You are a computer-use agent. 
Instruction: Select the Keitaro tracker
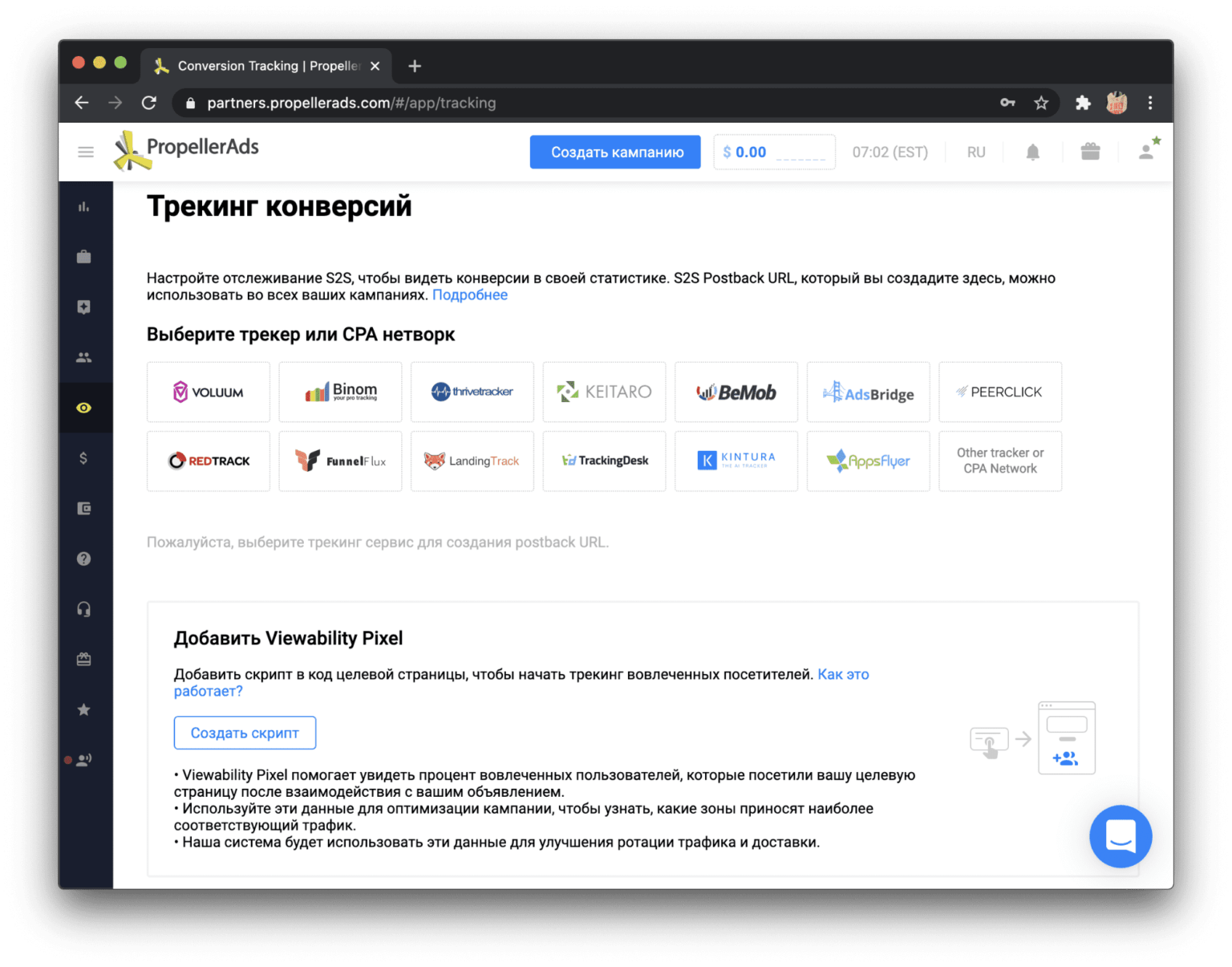coord(604,392)
